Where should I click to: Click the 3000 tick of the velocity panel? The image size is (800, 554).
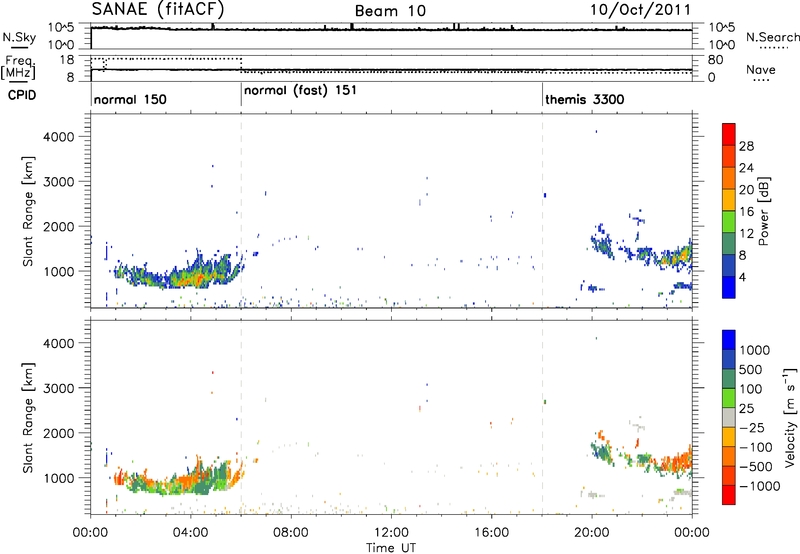click(58, 388)
